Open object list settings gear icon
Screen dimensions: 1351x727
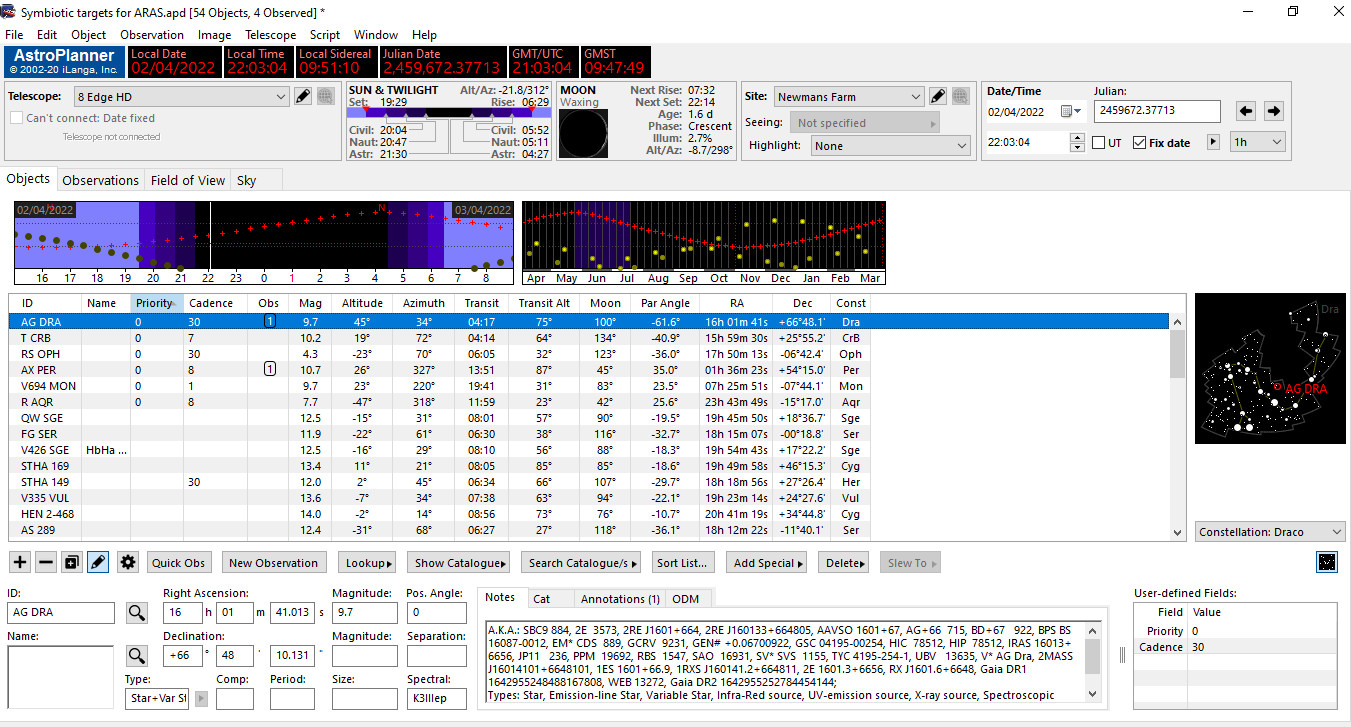coord(127,563)
